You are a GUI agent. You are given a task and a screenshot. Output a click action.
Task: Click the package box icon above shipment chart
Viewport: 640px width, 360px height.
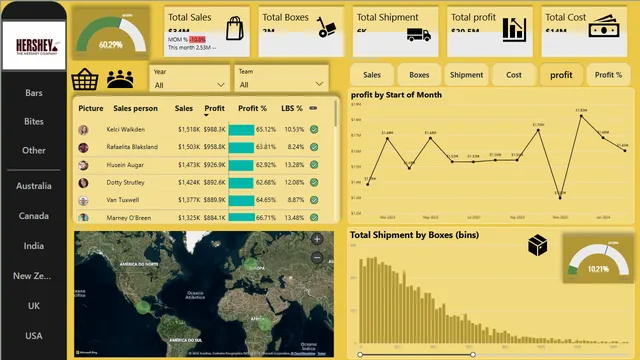click(537, 245)
